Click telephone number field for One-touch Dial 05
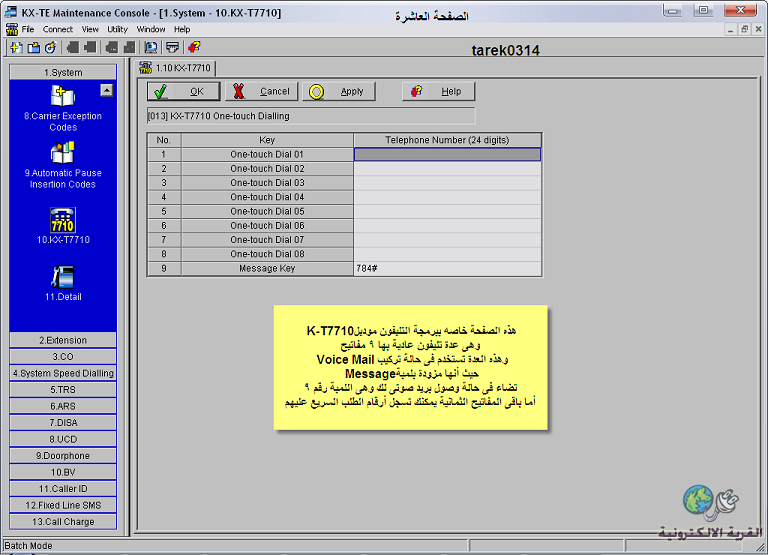Screen dimensions: 768x555 coord(447,211)
